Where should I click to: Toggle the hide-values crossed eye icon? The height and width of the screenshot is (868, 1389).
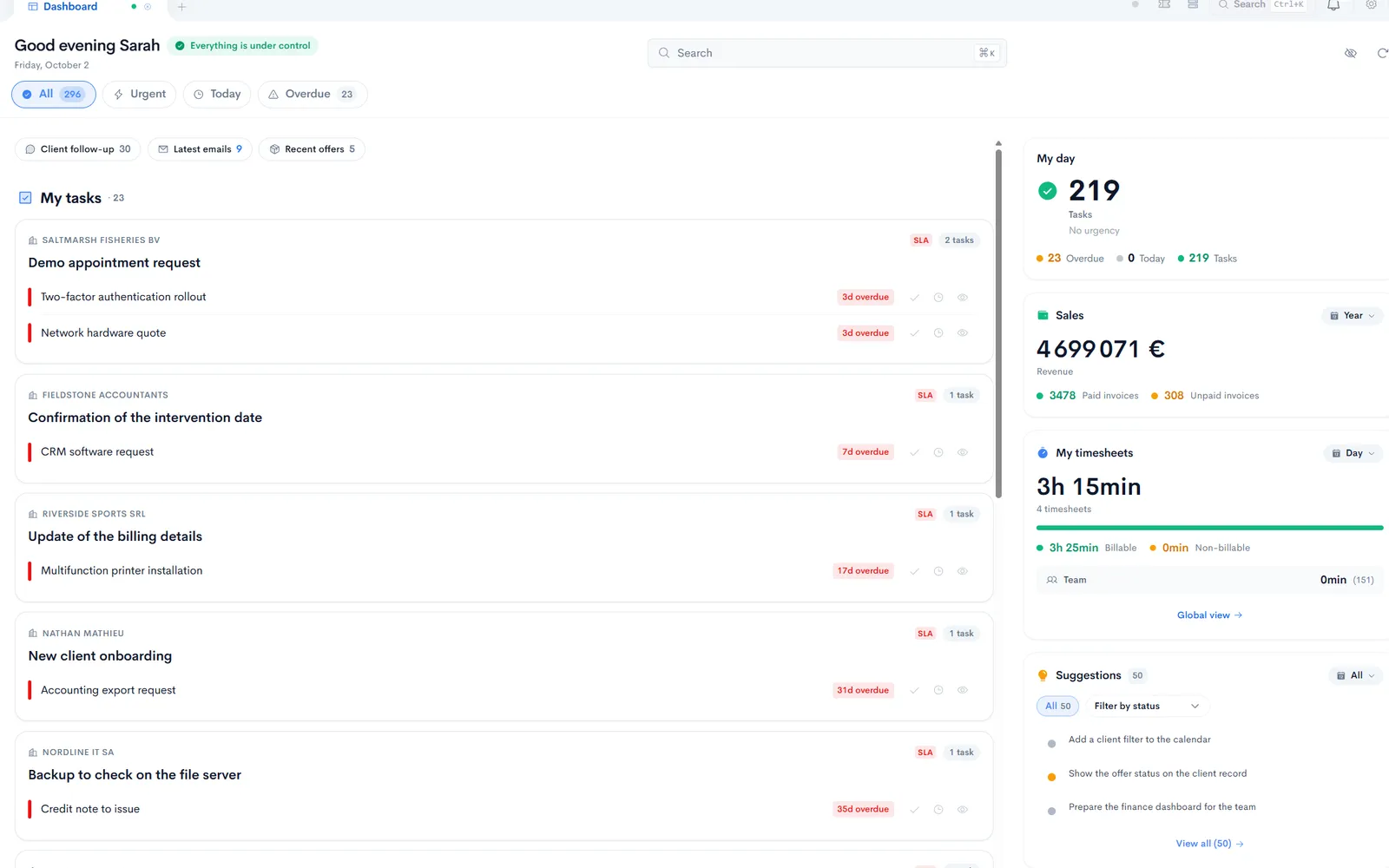click(x=1351, y=53)
